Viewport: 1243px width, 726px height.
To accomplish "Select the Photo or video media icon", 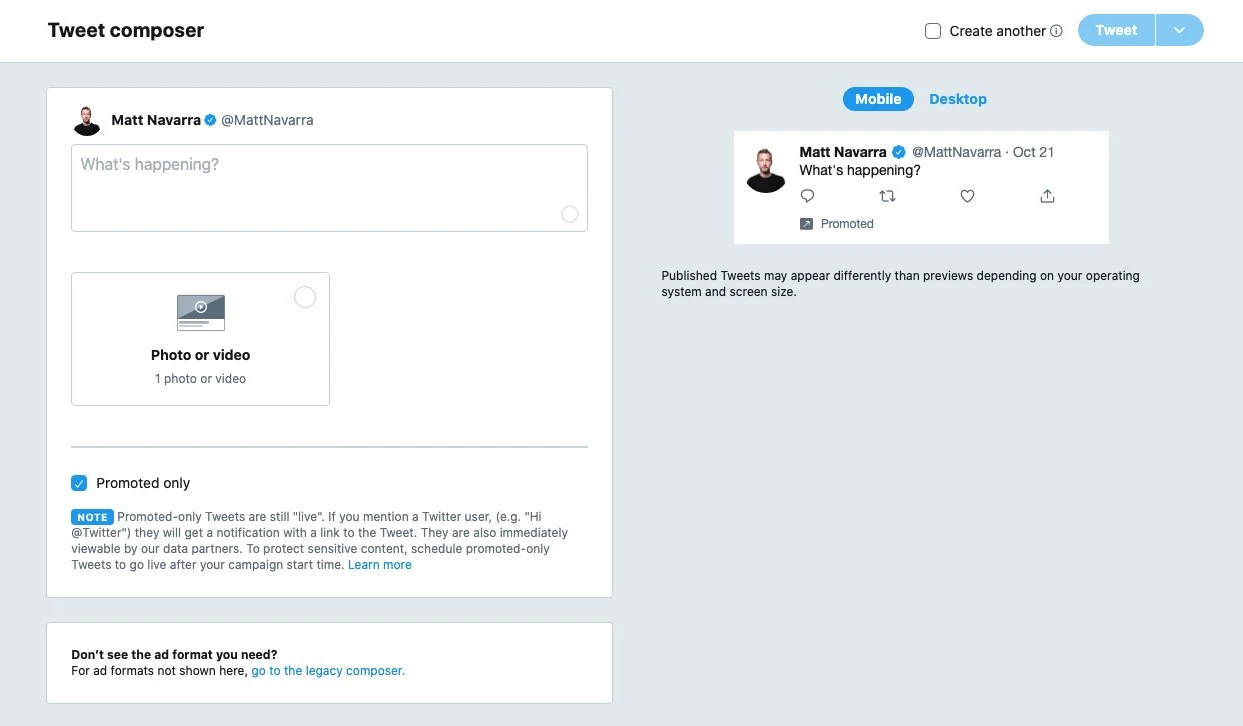I will click(200, 312).
